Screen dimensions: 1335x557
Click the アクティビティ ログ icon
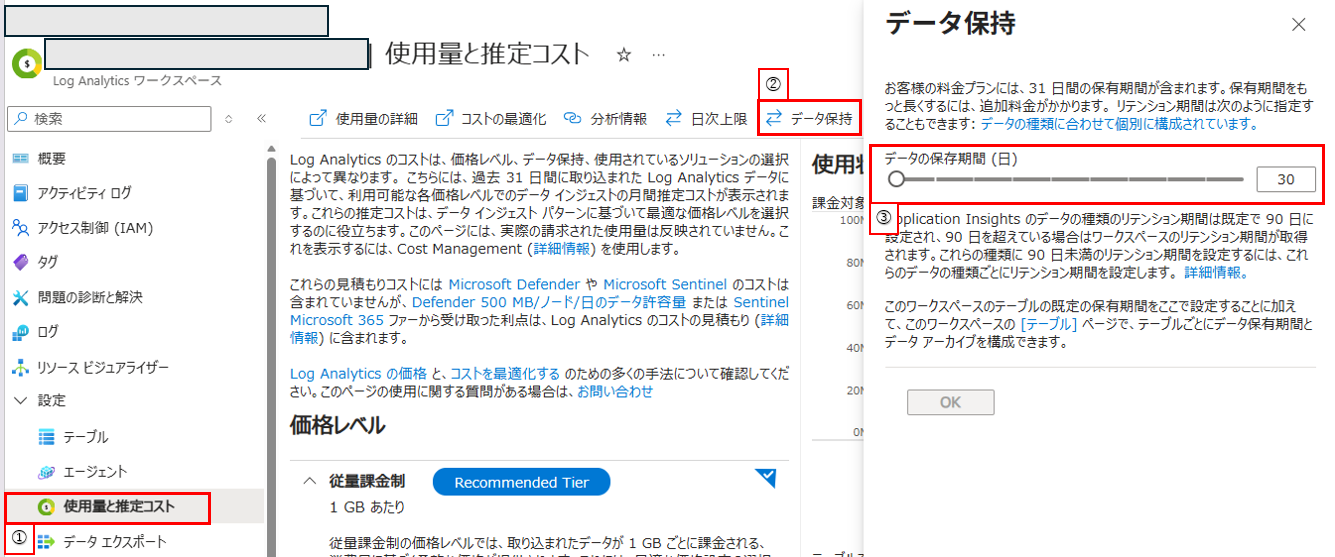click(20, 193)
